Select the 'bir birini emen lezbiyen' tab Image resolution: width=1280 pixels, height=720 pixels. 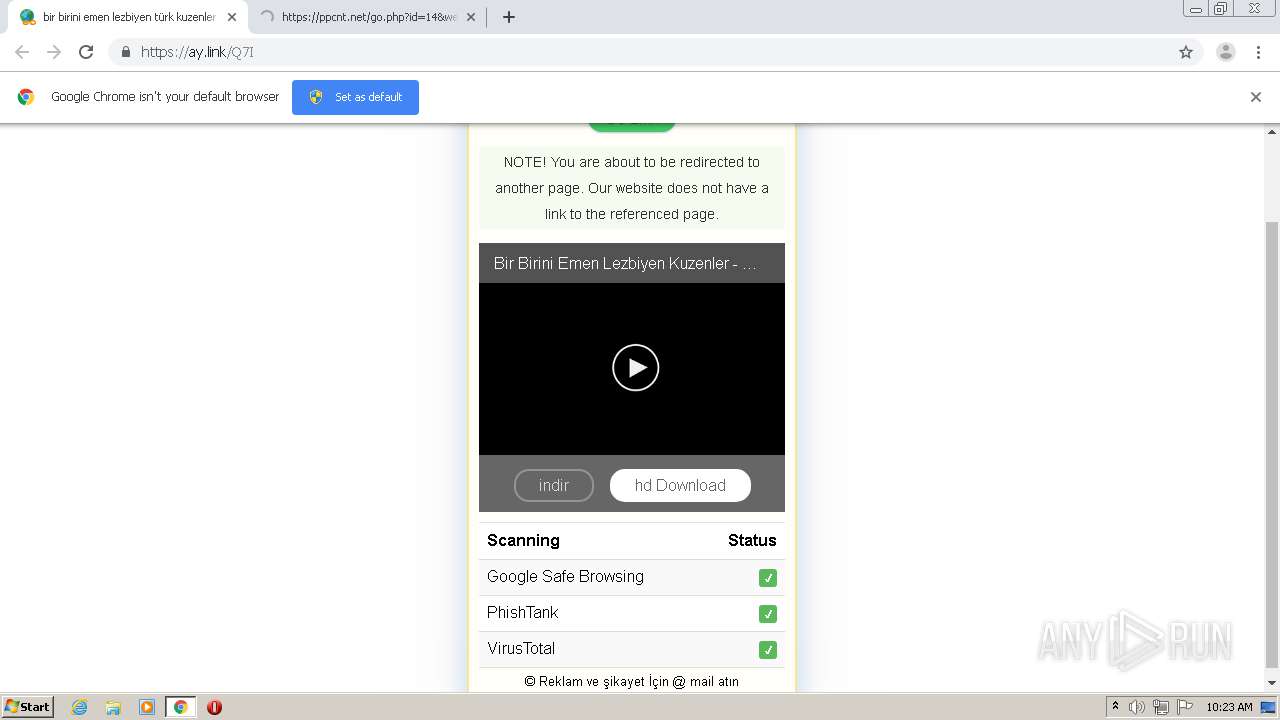pos(128,17)
